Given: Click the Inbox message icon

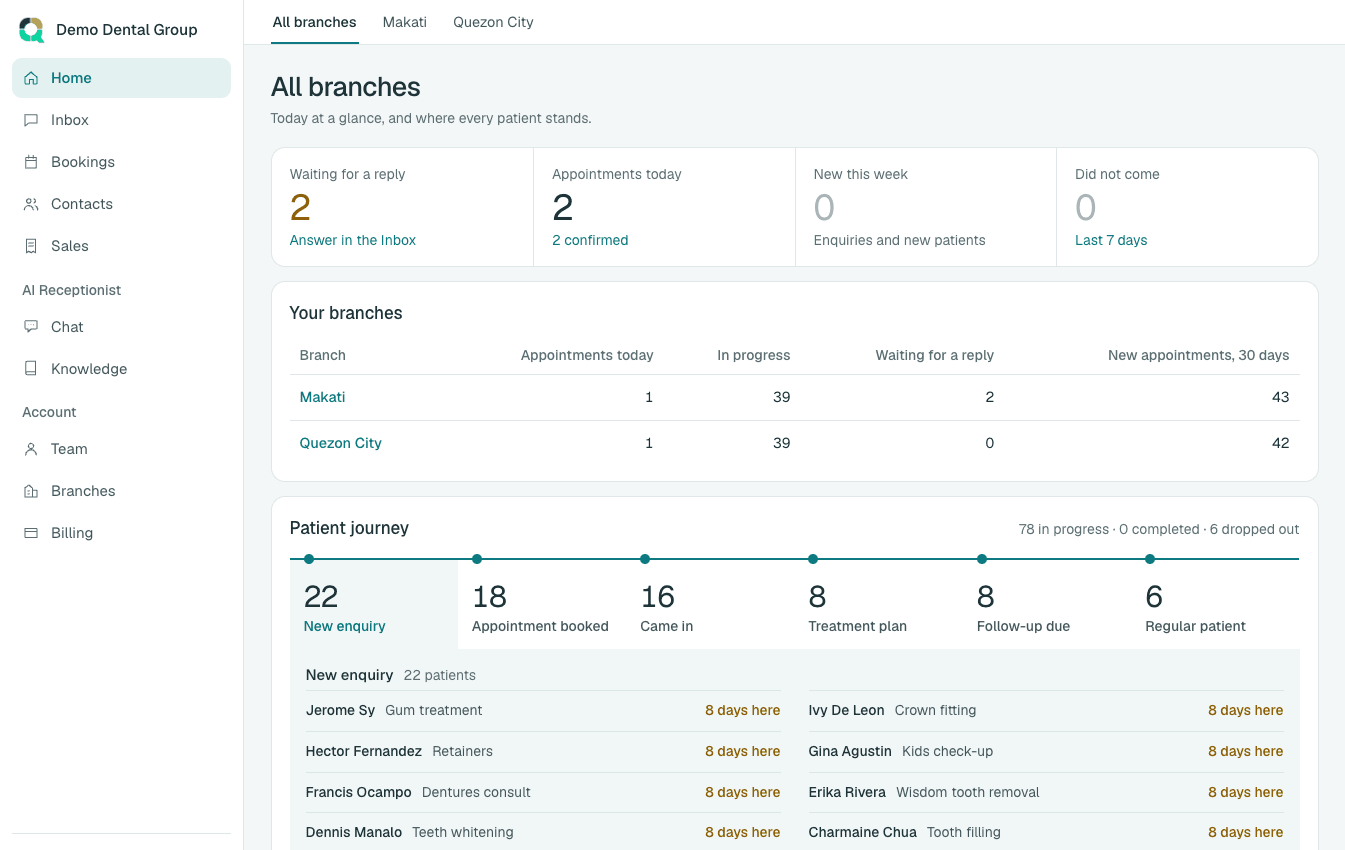Looking at the screenshot, I should [31, 120].
